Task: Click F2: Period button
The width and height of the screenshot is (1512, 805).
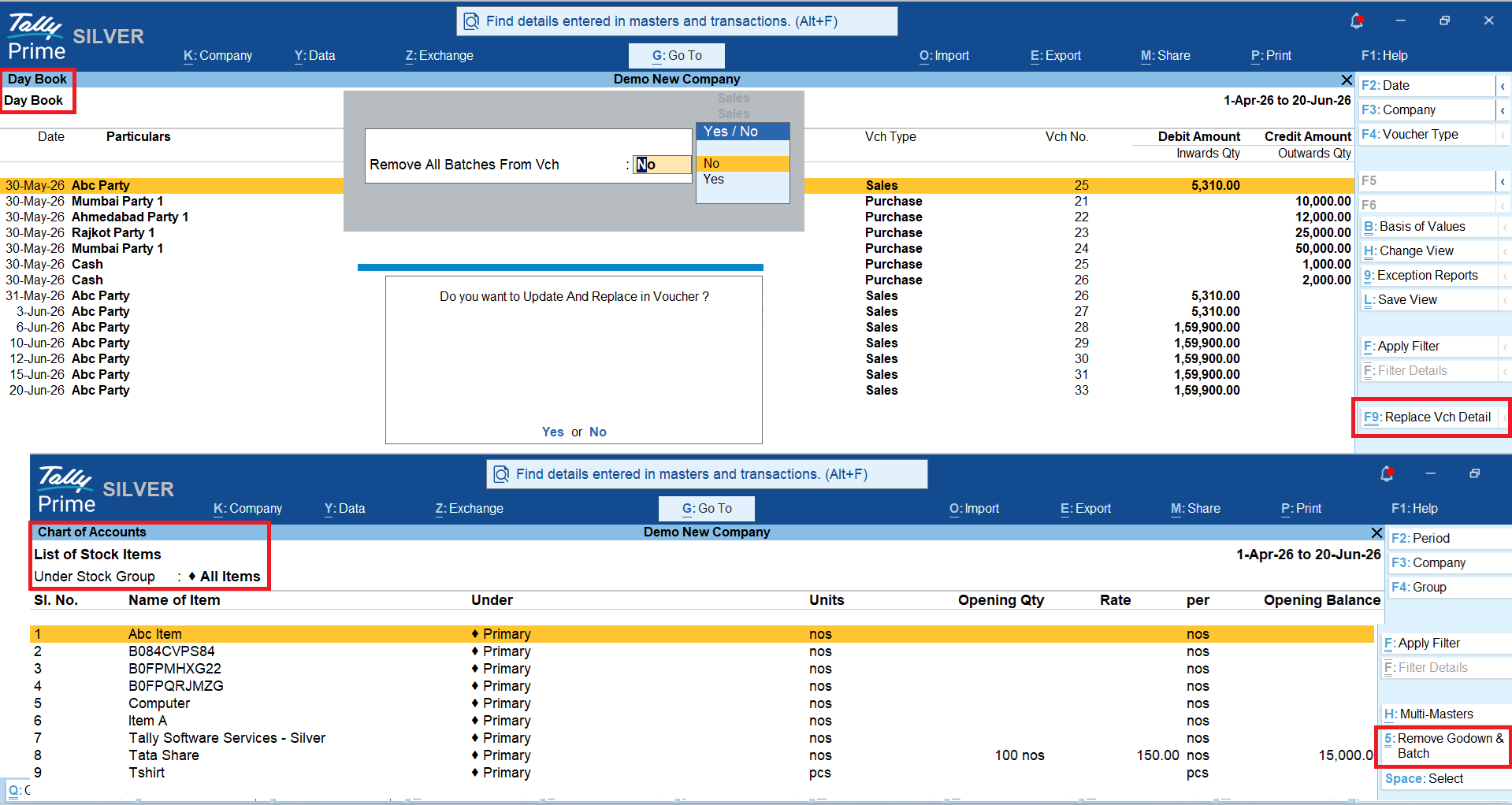Action: 1450,539
